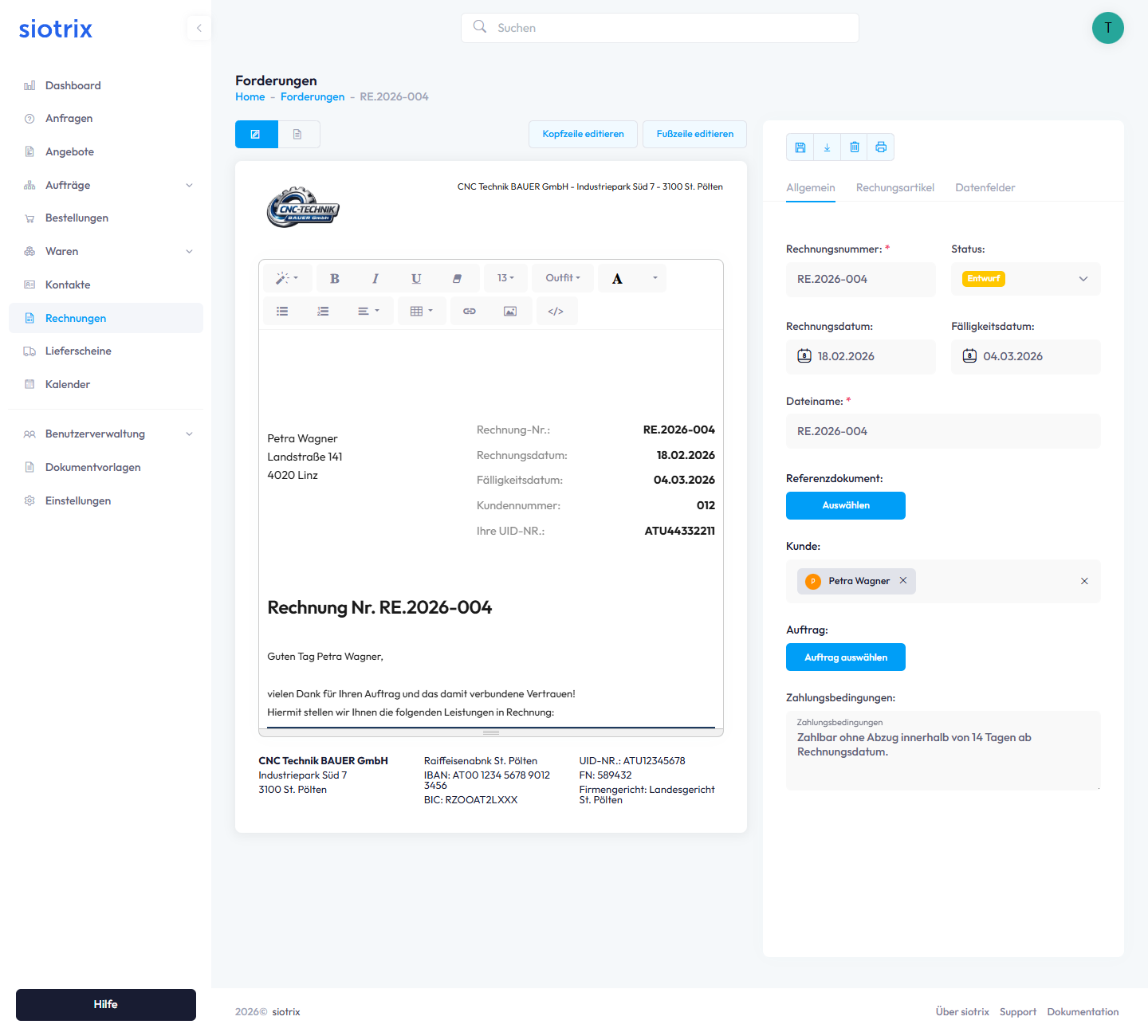Image resolution: width=1148 pixels, height=1036 pixels.
Task: Open the Datenfelder tab
Action: pos(985,188)
